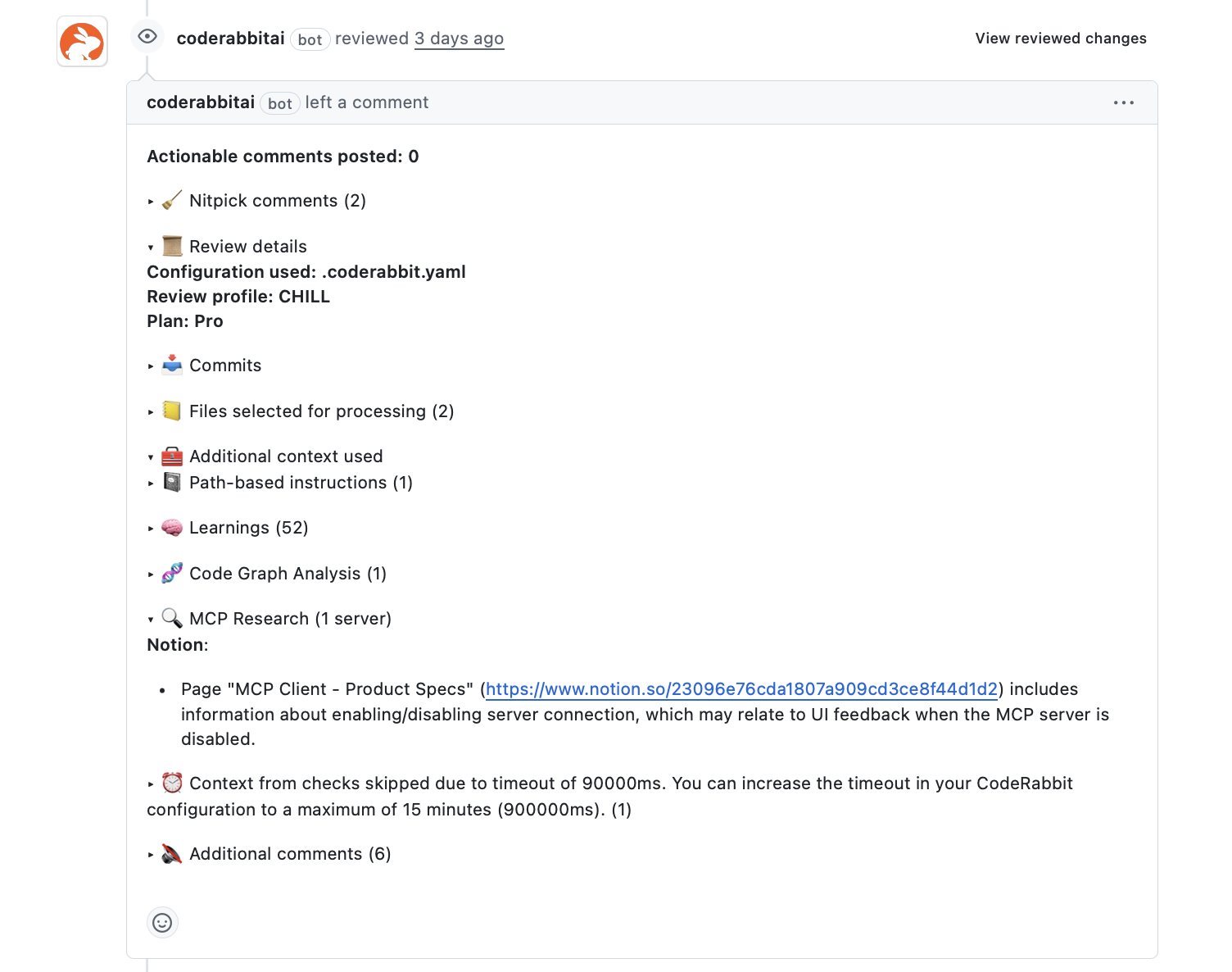
Task: Click the DNA icon beside Code Graph Analysis
Action: pos(172,574)
